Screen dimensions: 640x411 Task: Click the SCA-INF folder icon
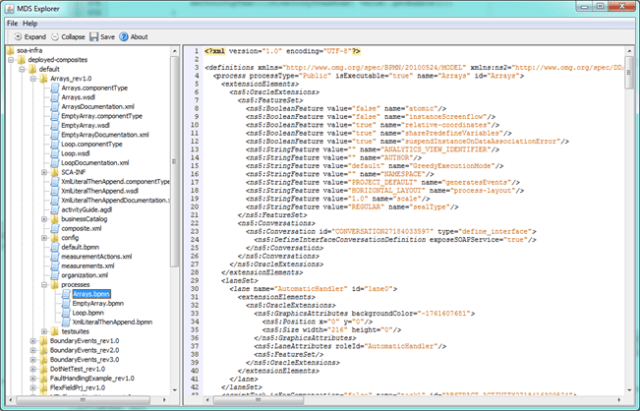pyautogui.click(x=55, y=173)
